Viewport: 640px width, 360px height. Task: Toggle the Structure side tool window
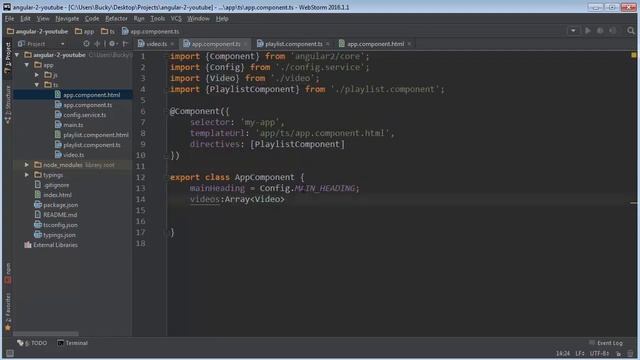[8, 104]
